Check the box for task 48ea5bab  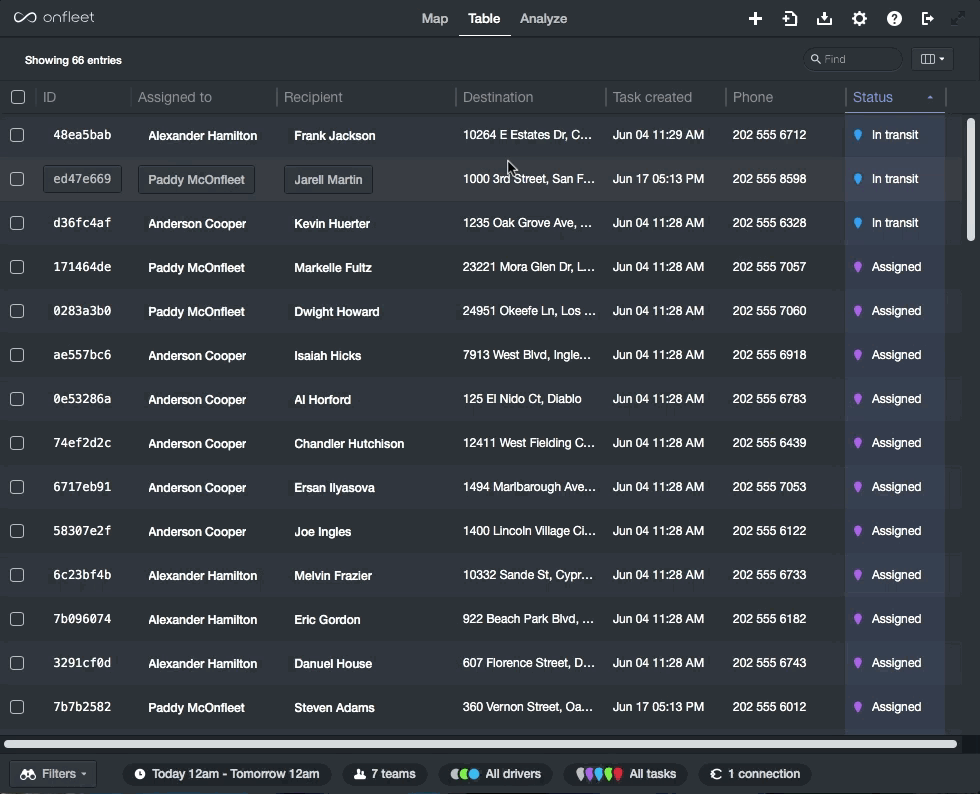click(x=18, y=135)
